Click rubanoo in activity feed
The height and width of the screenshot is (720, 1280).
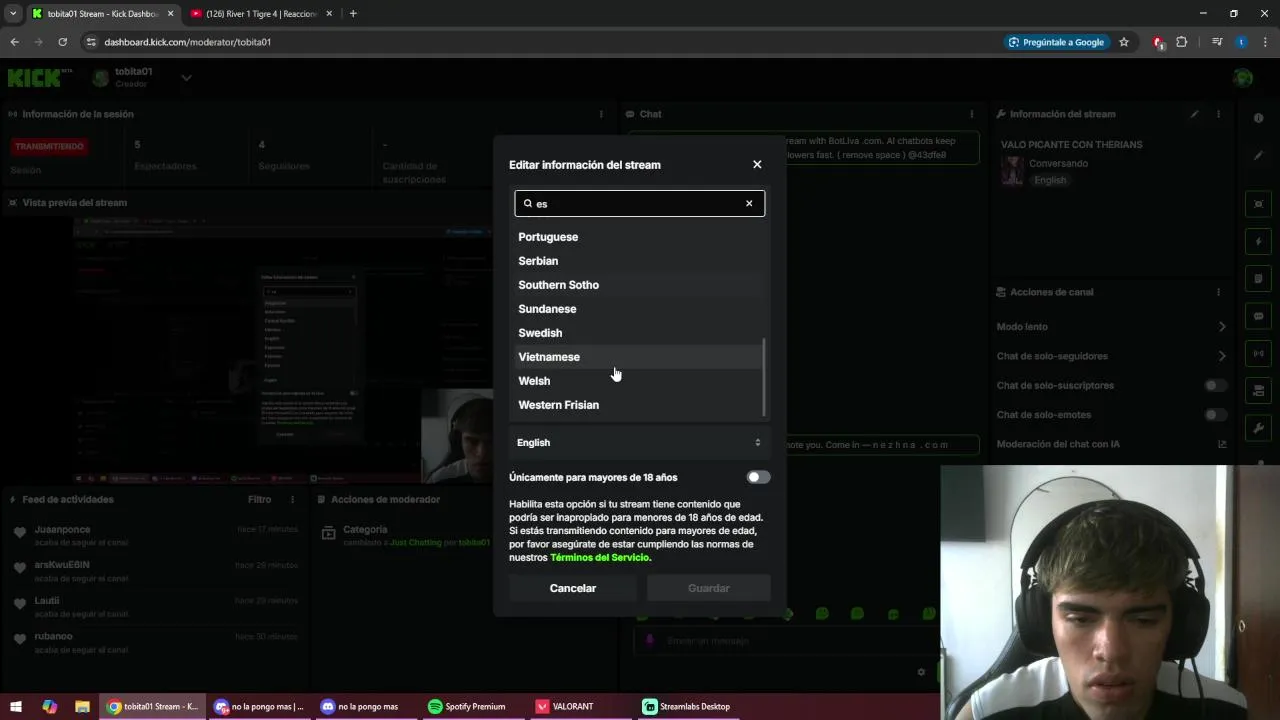coord(53,637)
